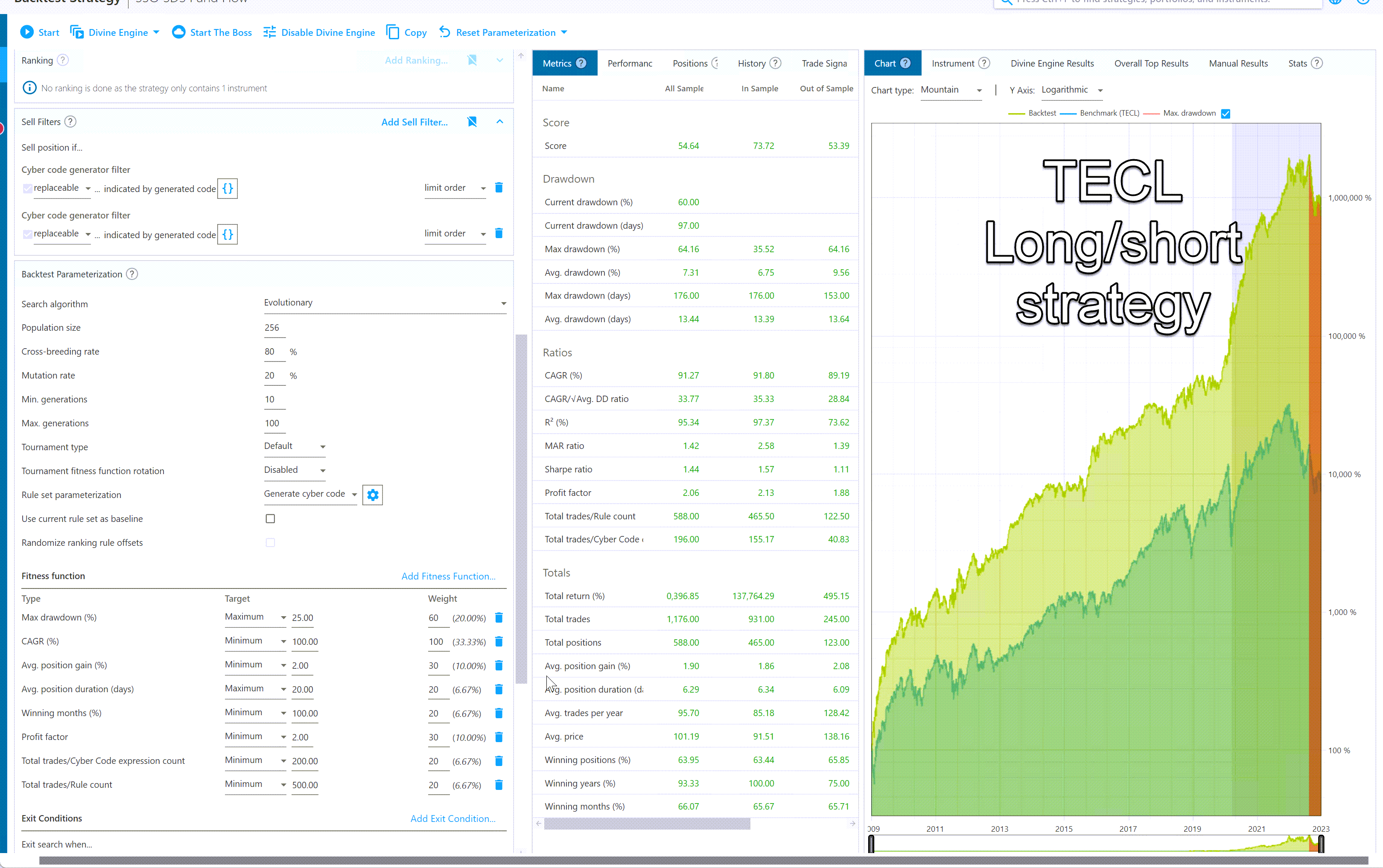
Task: Open Rule set parameterization dropdown
Action: click(311, 494)
